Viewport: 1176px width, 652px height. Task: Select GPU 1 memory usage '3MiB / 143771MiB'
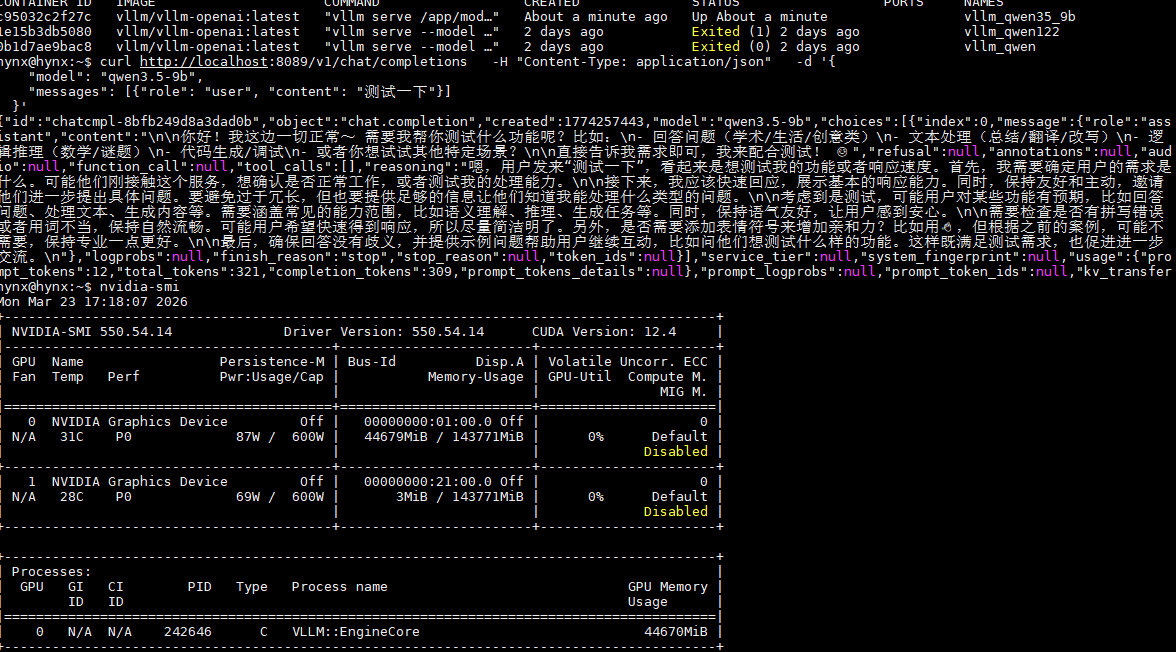tap(460, 497)
